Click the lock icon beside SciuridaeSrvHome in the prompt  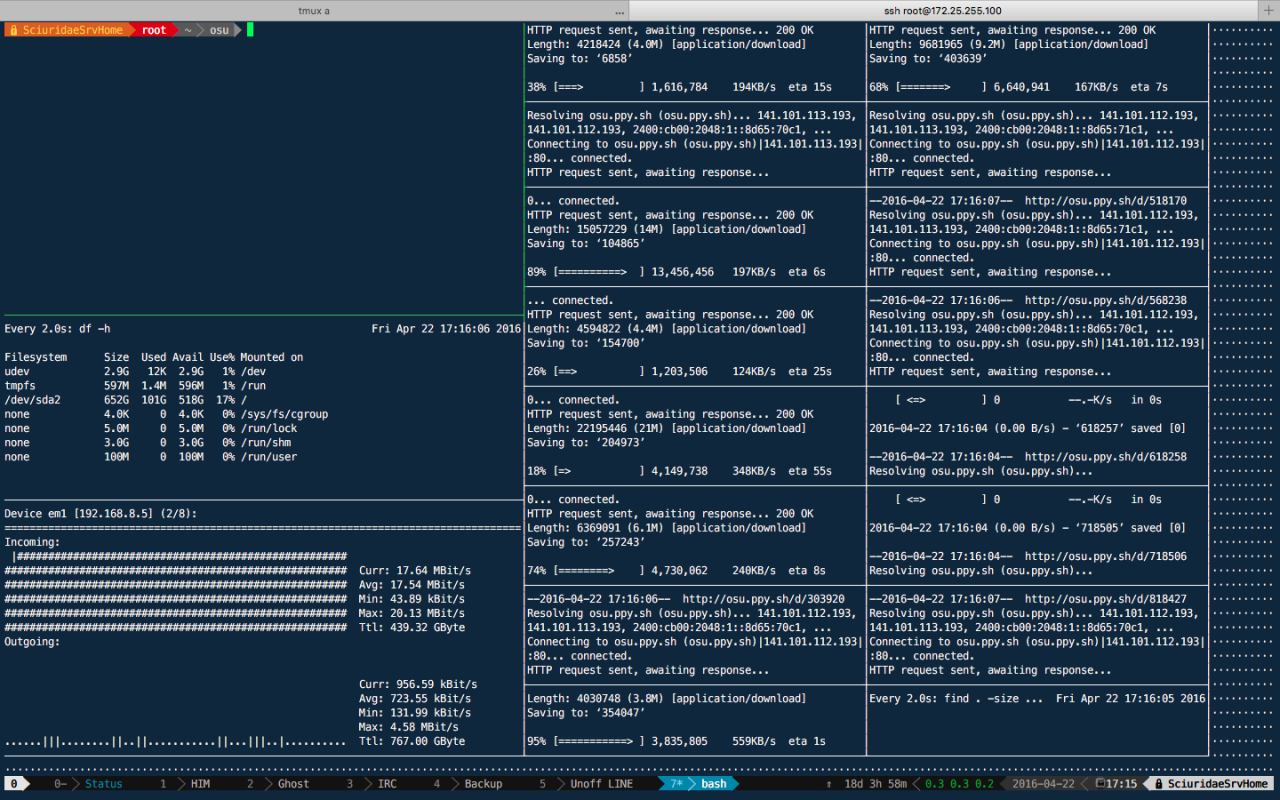(12, 30)
